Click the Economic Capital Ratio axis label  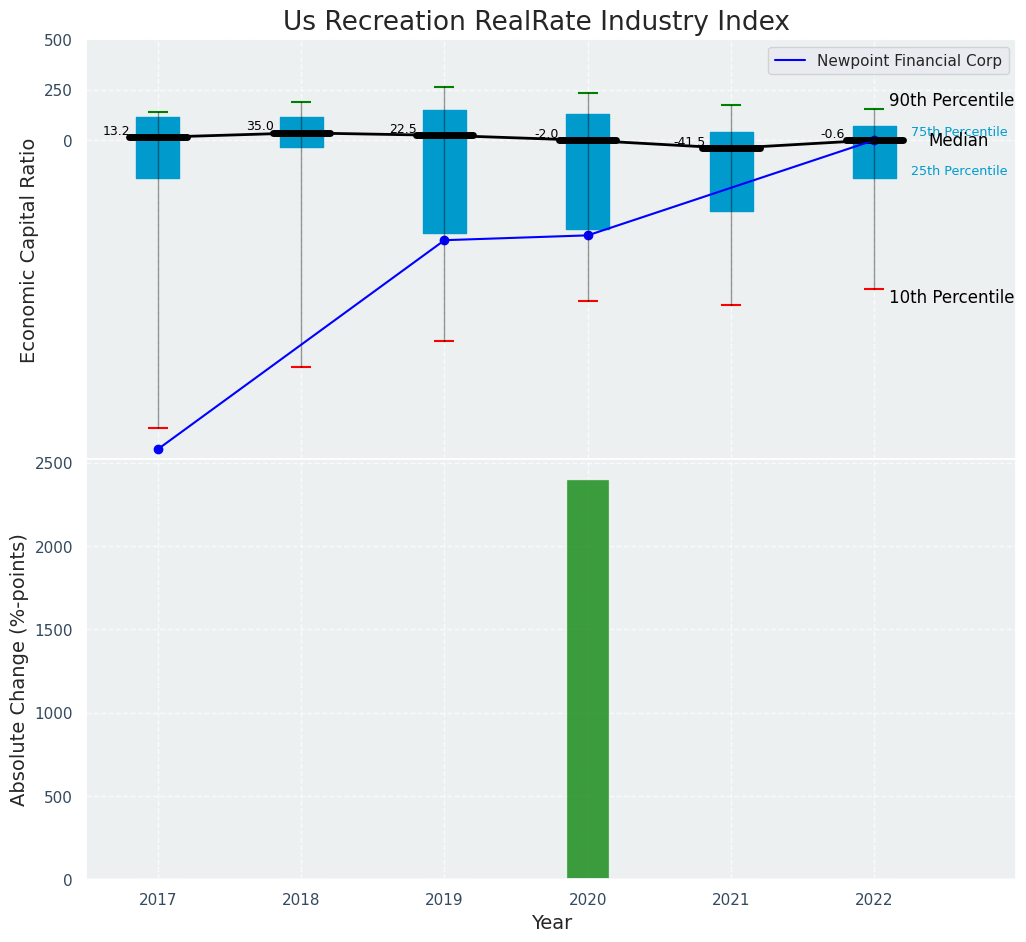[28, 250]
